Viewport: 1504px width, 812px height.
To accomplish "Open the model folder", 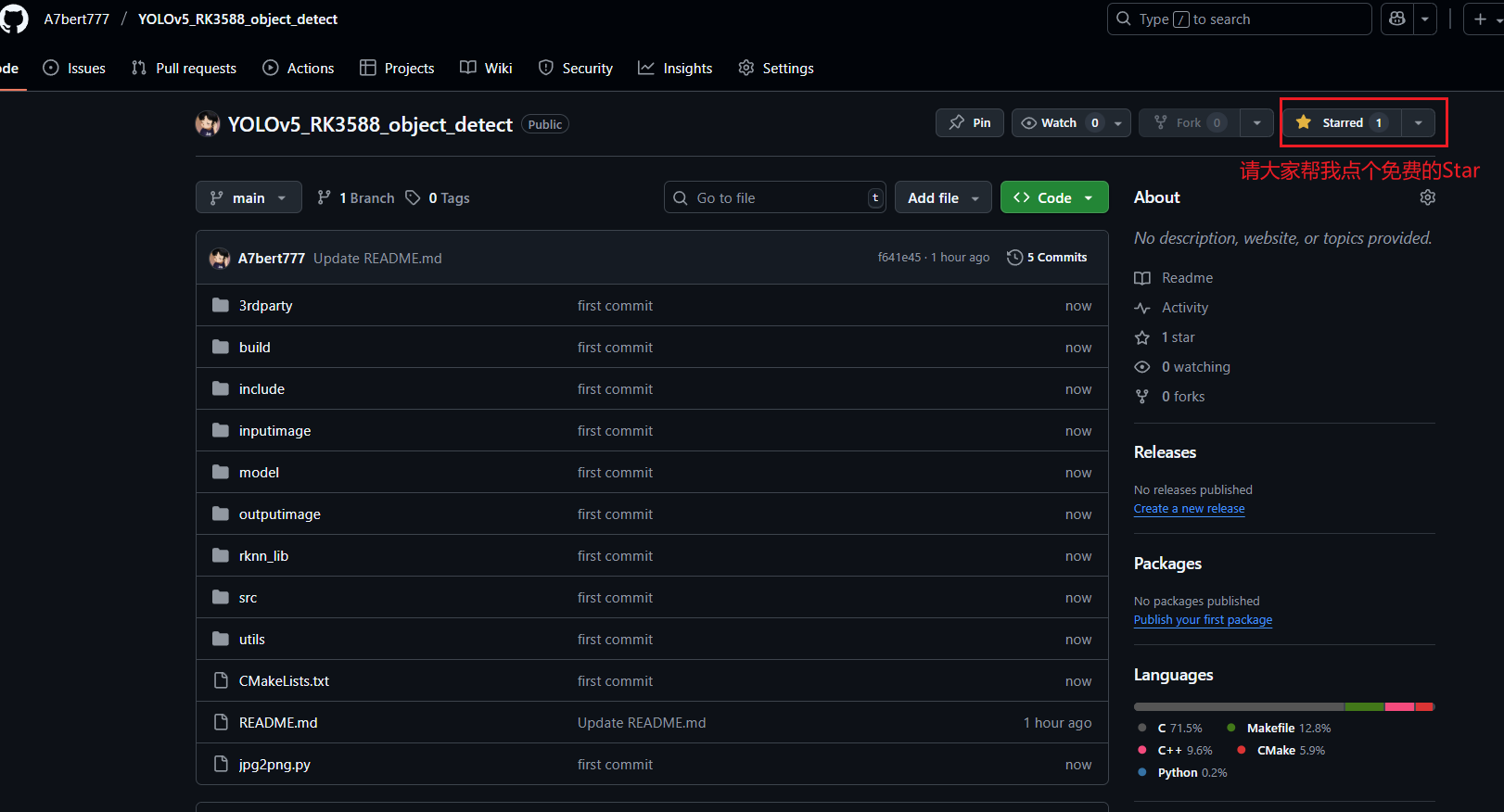I will [259, 472].
